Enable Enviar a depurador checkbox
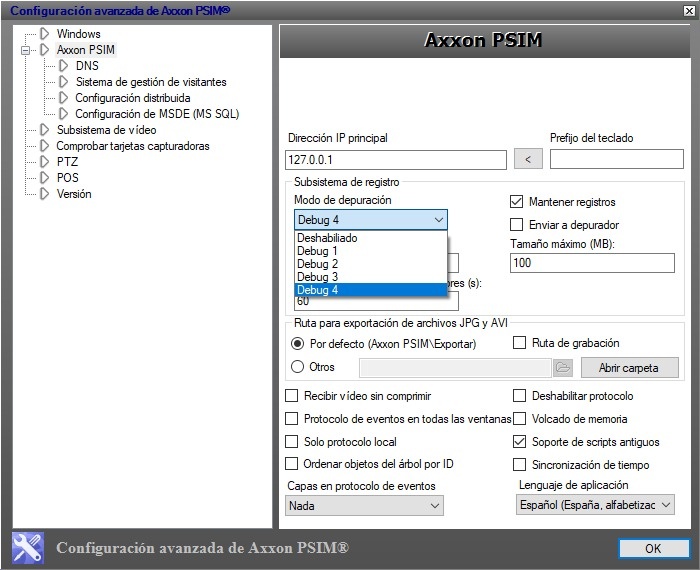 pyautogui.click(x=517, y=225)
